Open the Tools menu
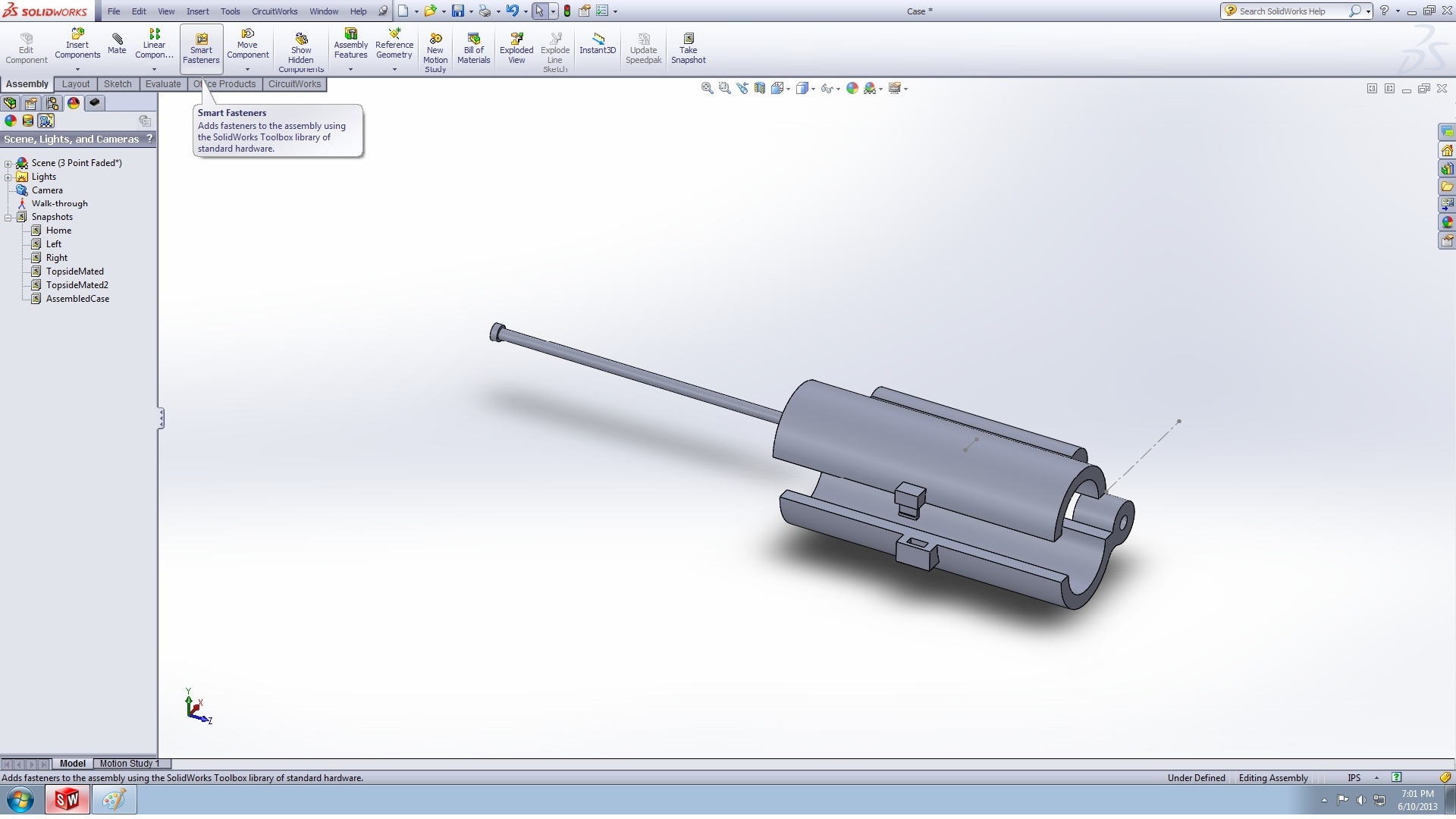This screenshot has width=1456, height=819. tap(231, 11)
